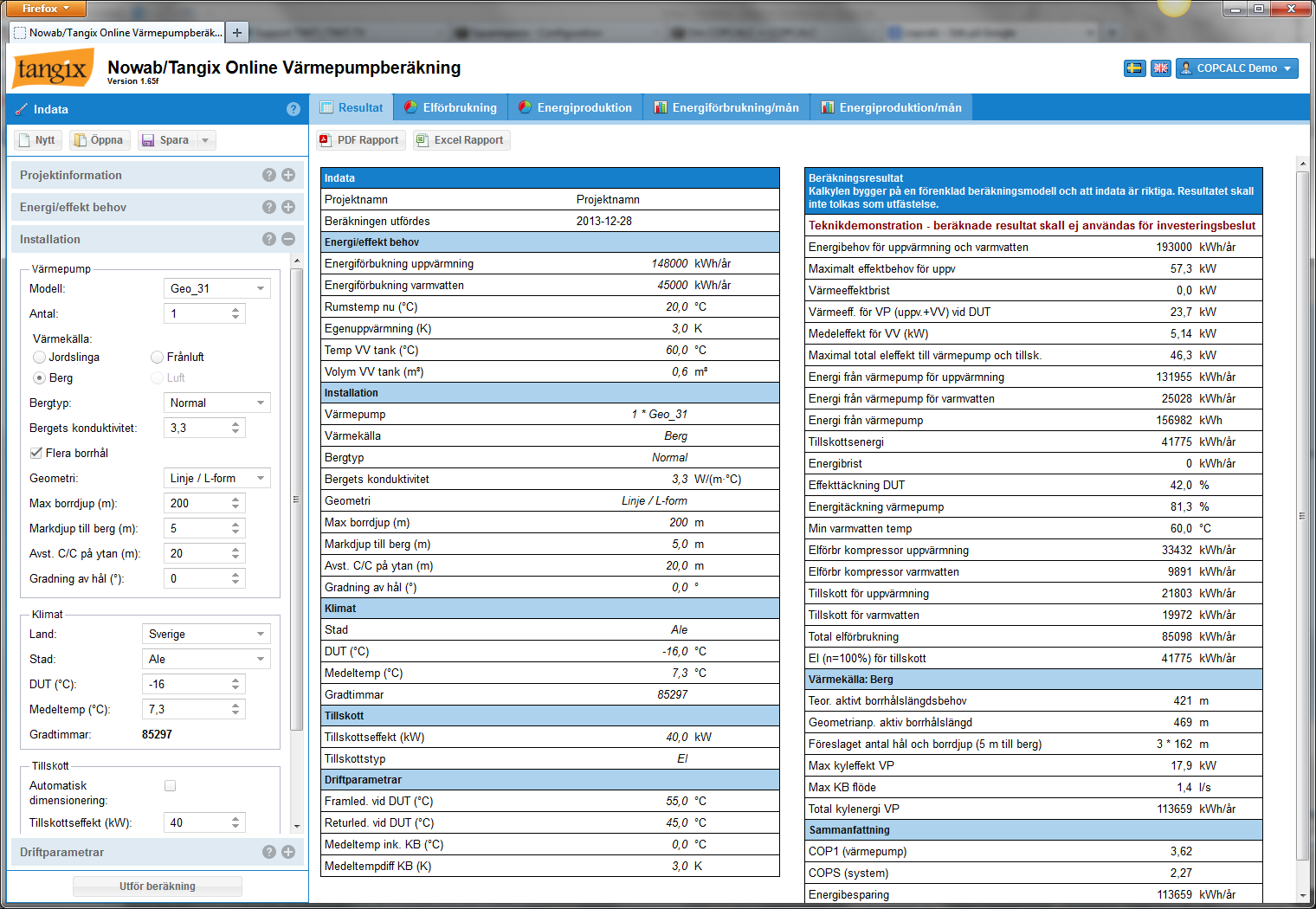Open the Energiförbrukning/mån tab

tap(727, 107)
